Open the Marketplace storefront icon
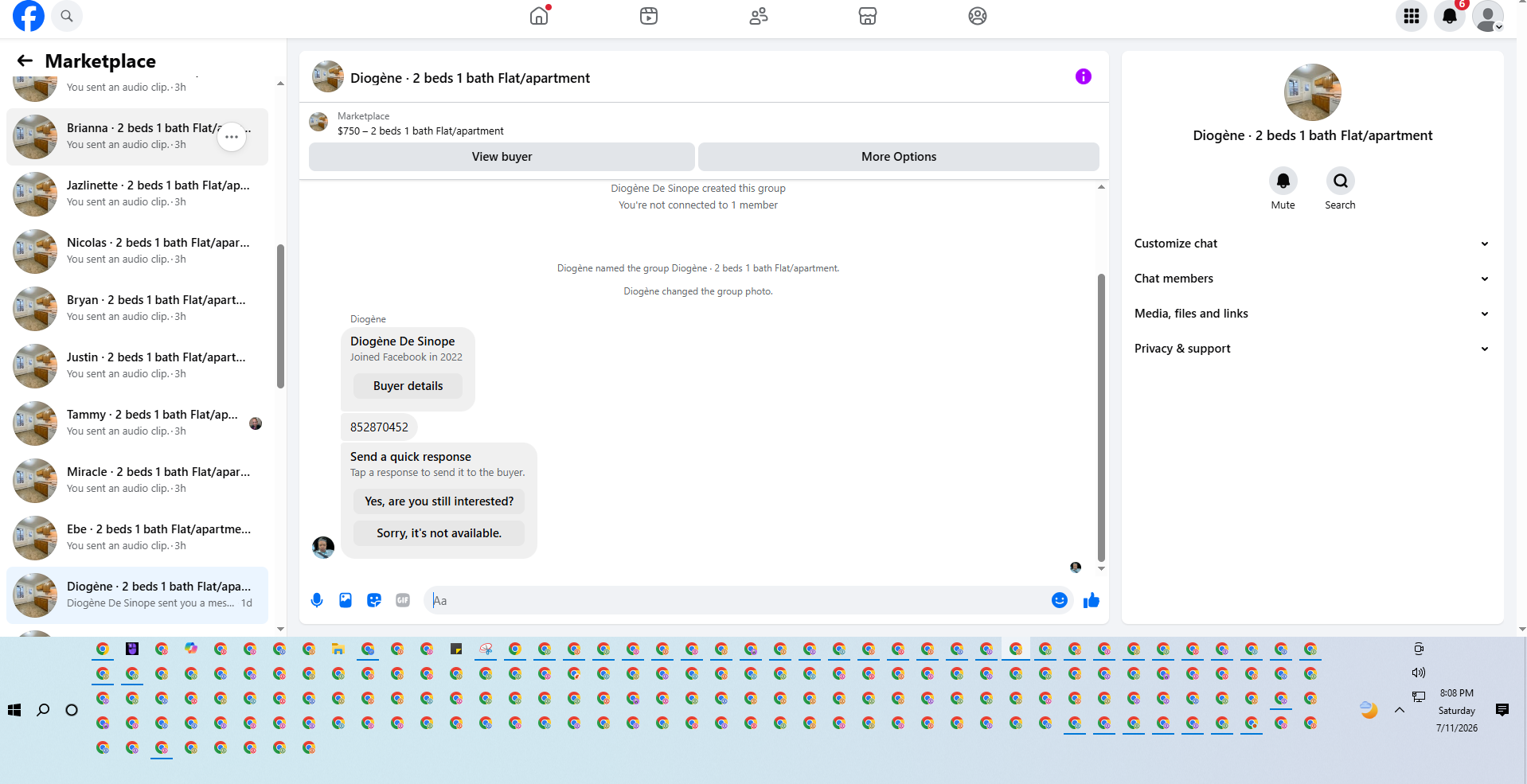Screen dimensions: 1527x784 coord(868,16)
